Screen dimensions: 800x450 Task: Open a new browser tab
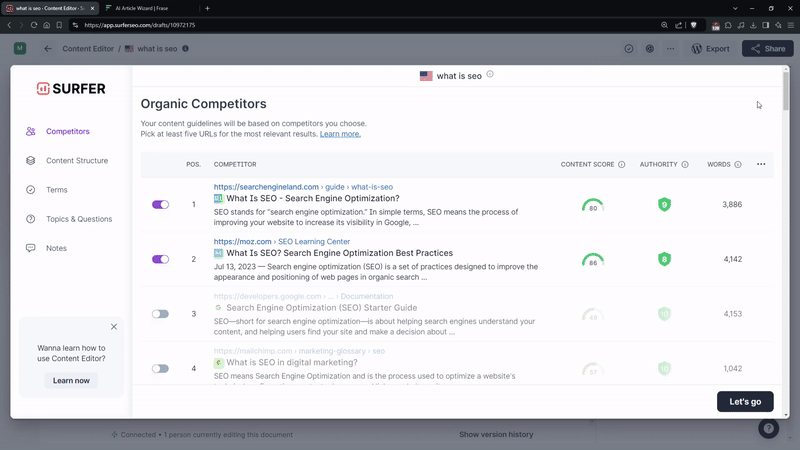[x=207, y=8]
